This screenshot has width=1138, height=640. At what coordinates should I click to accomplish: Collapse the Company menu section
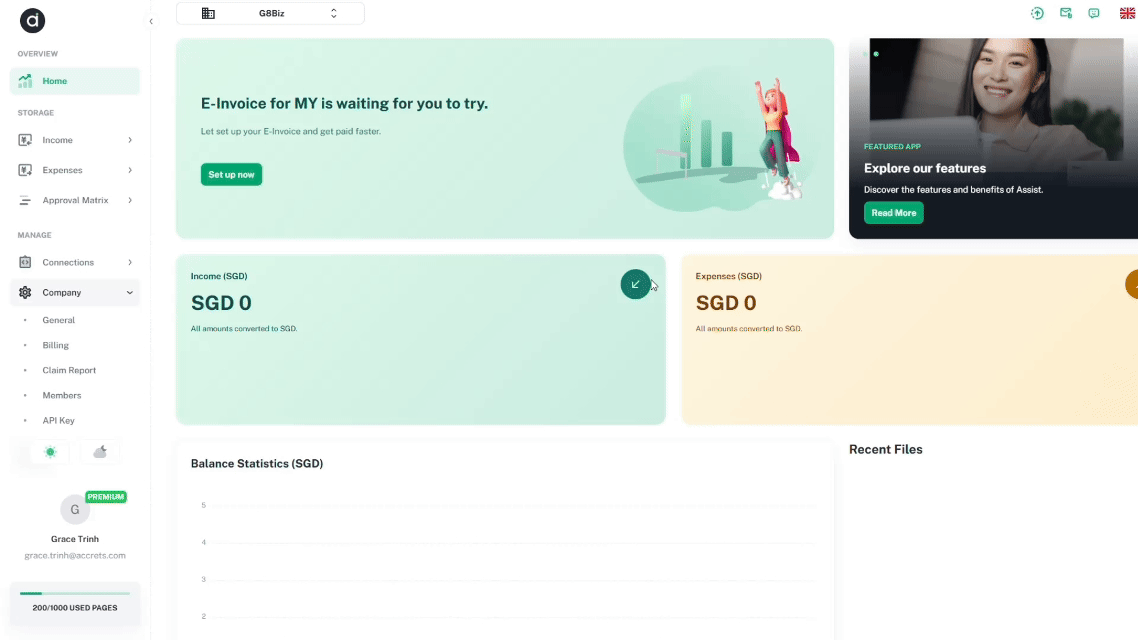[x=75, y=292]
